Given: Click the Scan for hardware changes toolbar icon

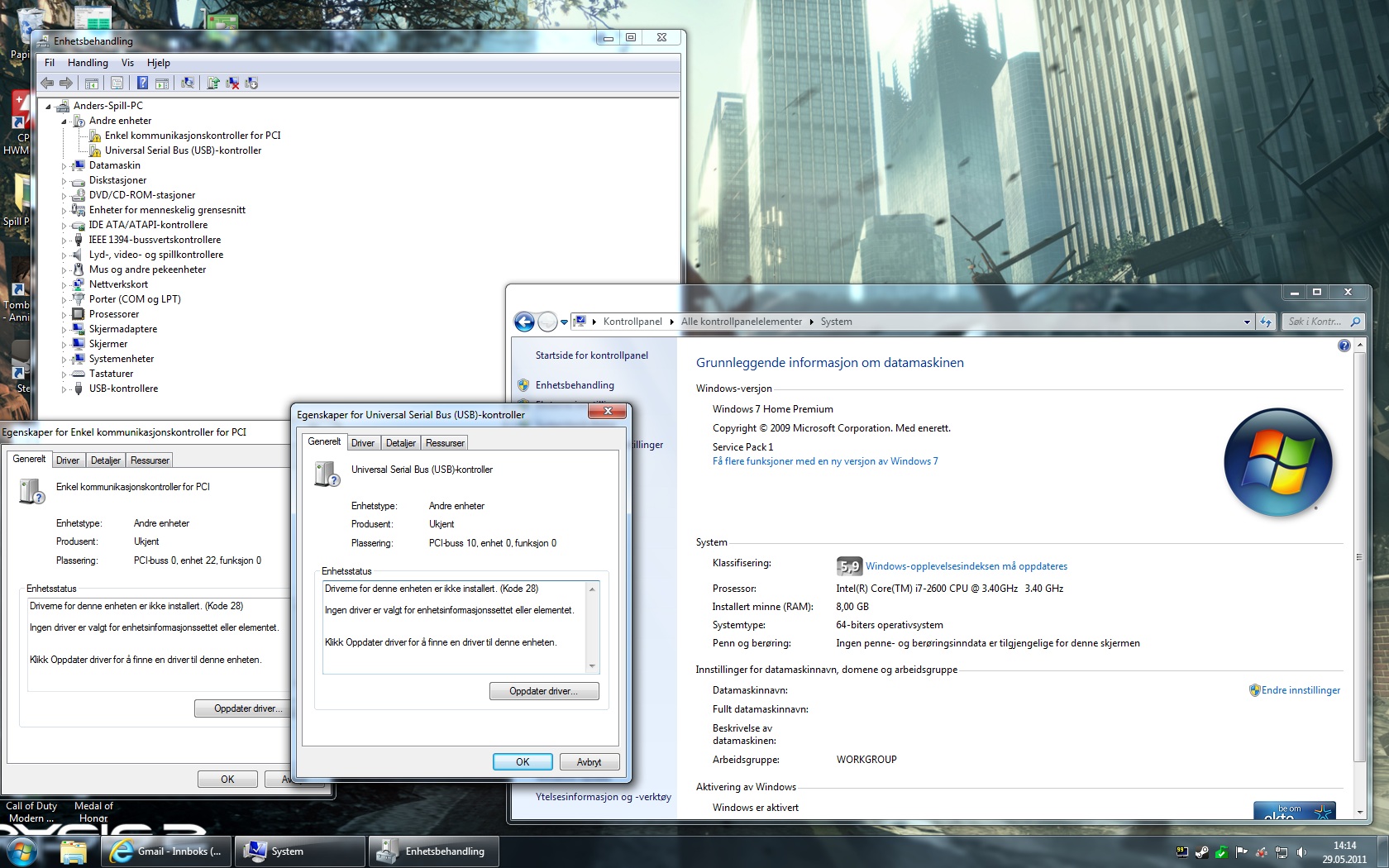Looking at the screenshot, I should click(x=188, y=83).
